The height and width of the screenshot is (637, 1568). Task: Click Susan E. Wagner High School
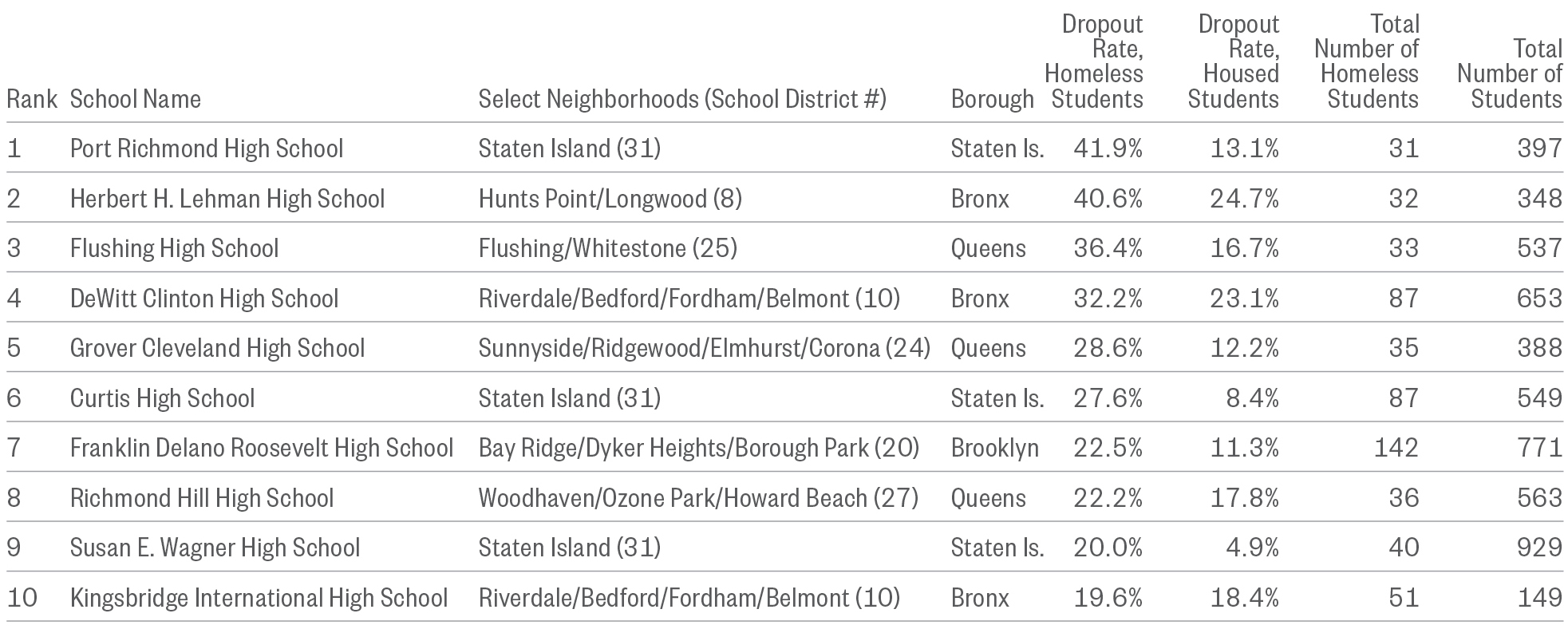215,548
